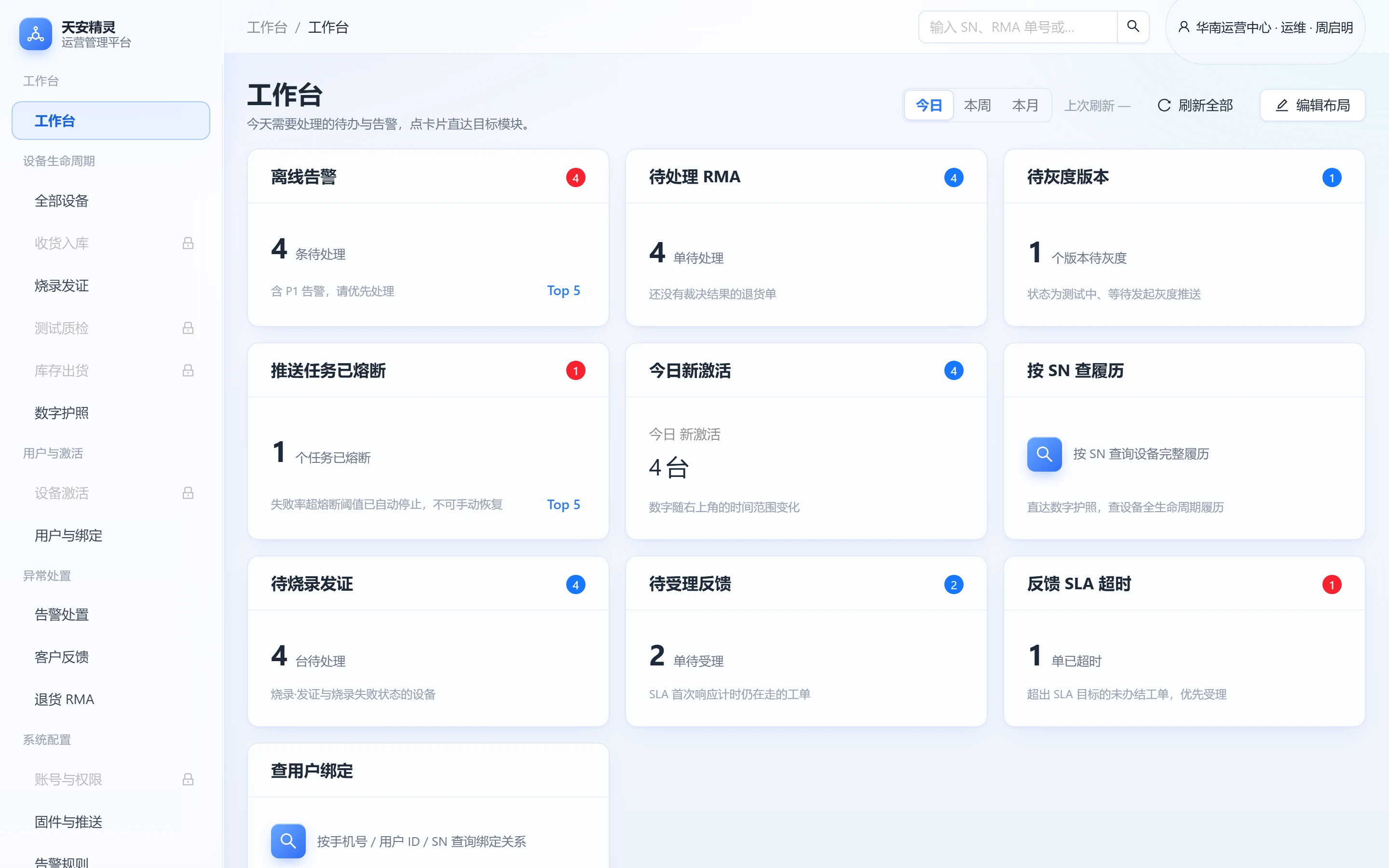
Task: Click the 刷新全部 button
Action: [x=1195, y=105]
